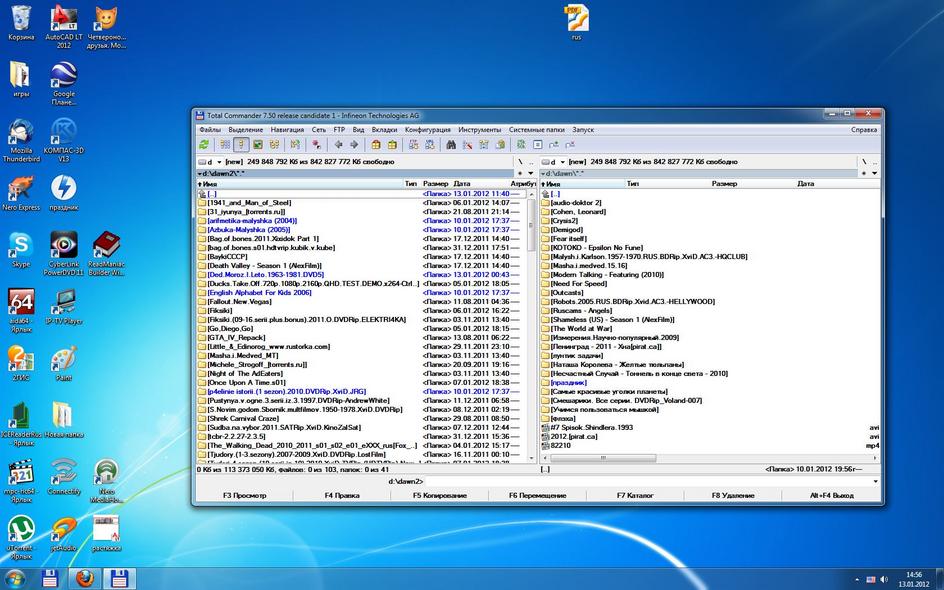Enable thumbnail view with the picture toolbar icon
Viewport: 944px width, 590px height.
tap(258, 144)
